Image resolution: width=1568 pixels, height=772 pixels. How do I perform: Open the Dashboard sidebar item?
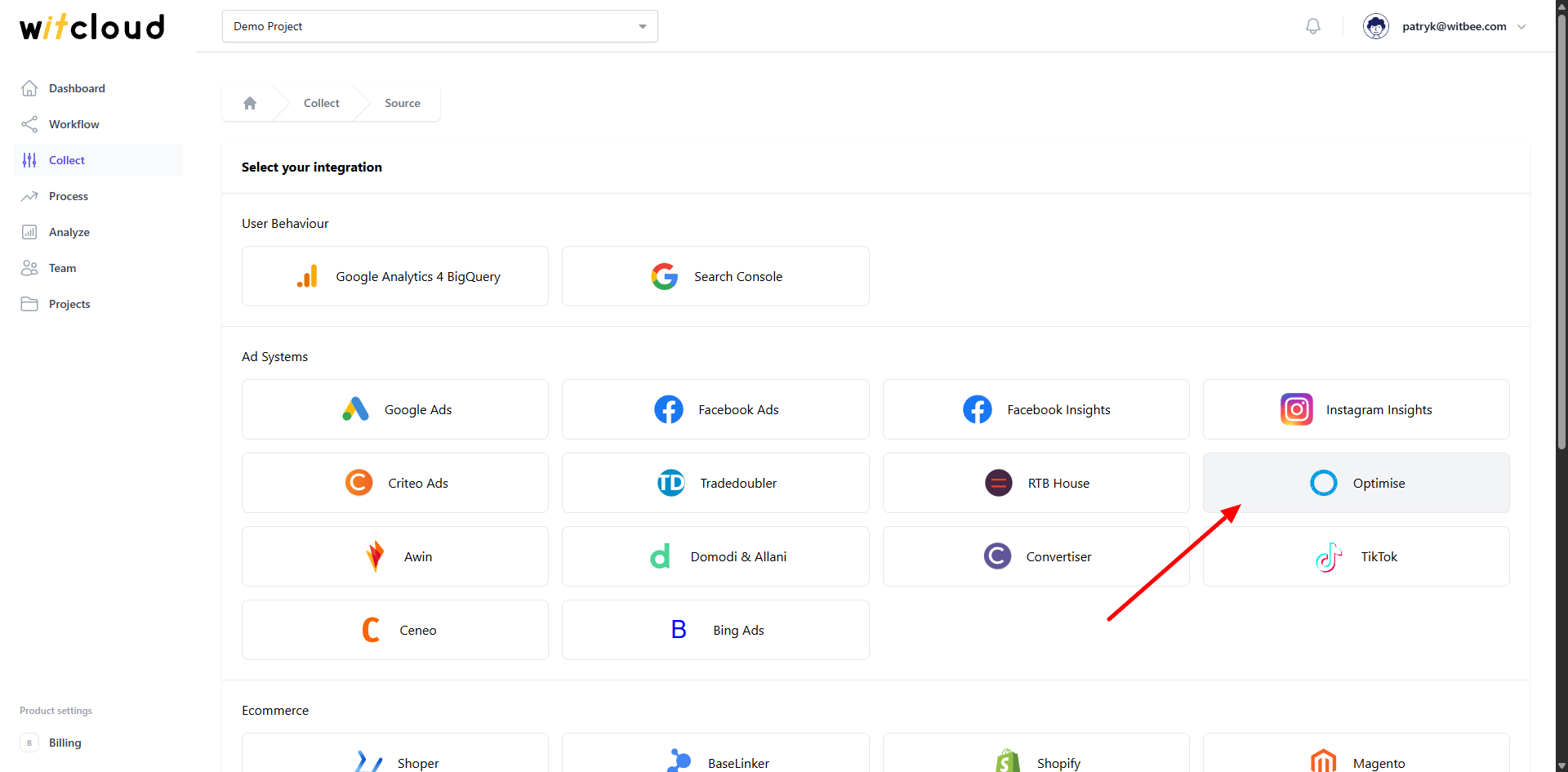[x=98, y=88]
